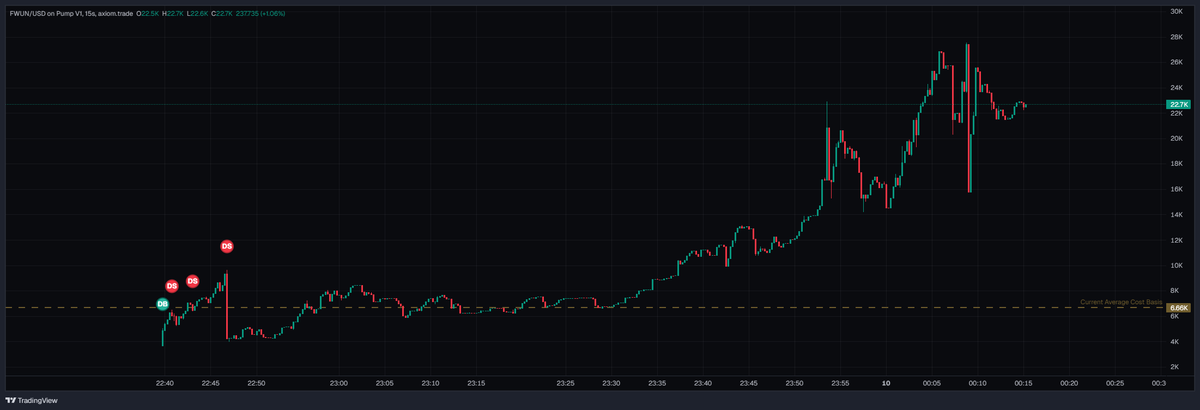Select the DS marker above the tall red candle
Image resolution: width=1200 pixels, height=410 pixels.
[227, 246]
